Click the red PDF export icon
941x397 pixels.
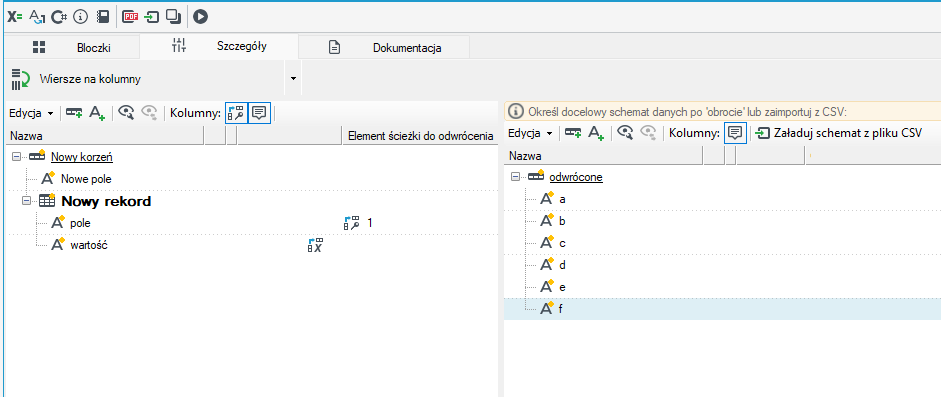click(x=130, y=17)
